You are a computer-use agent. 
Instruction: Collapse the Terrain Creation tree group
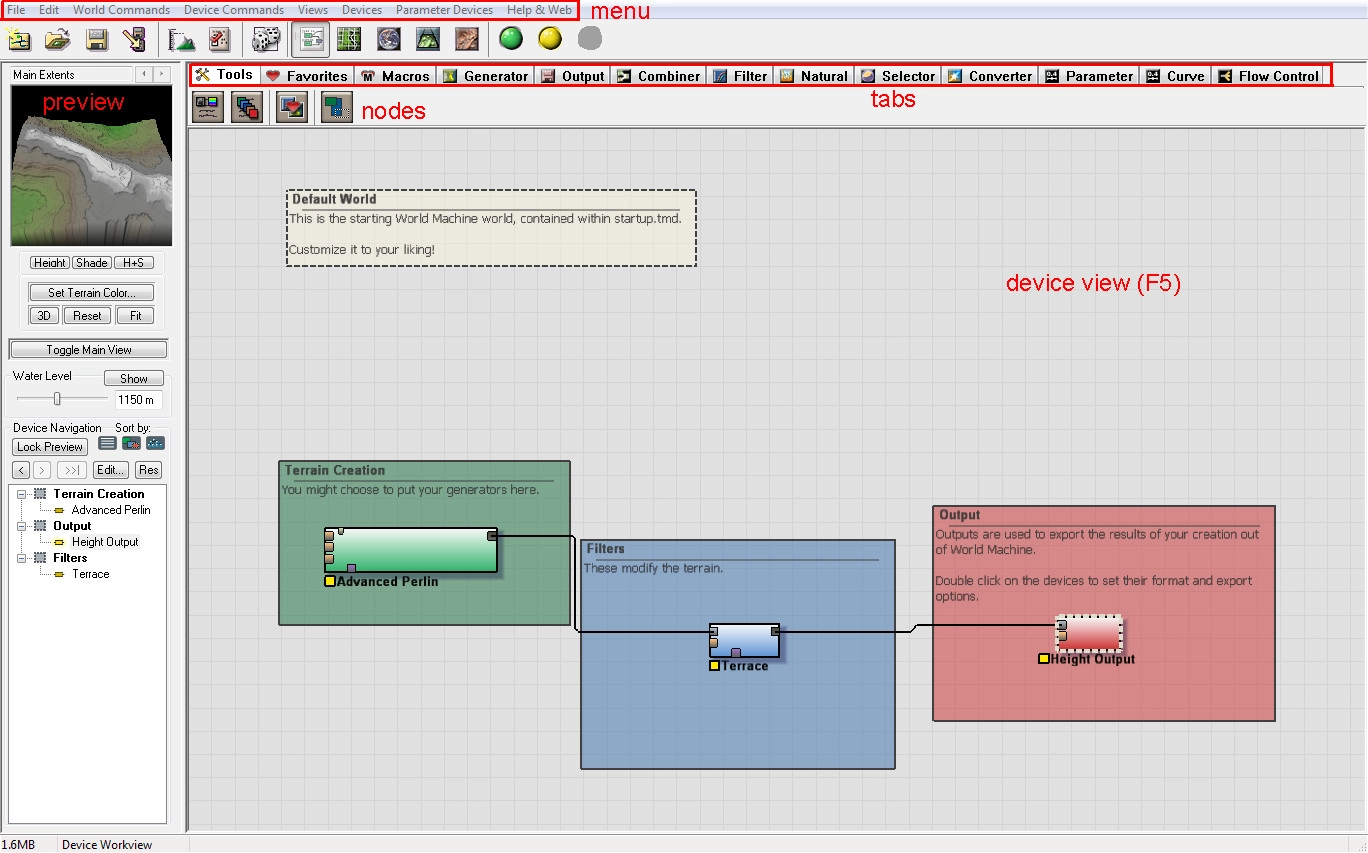(x=22, y=494)
